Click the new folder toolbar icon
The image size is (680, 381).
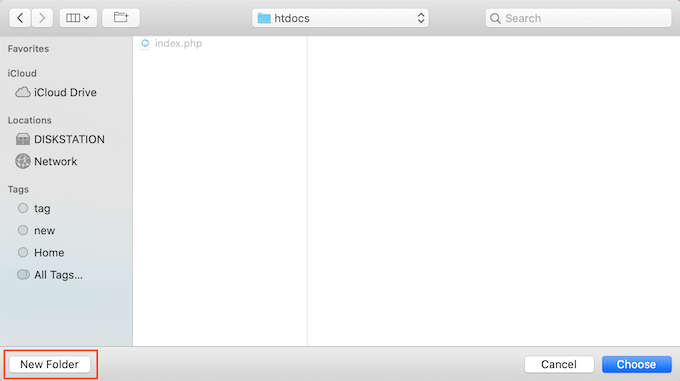tap(121, 18)
